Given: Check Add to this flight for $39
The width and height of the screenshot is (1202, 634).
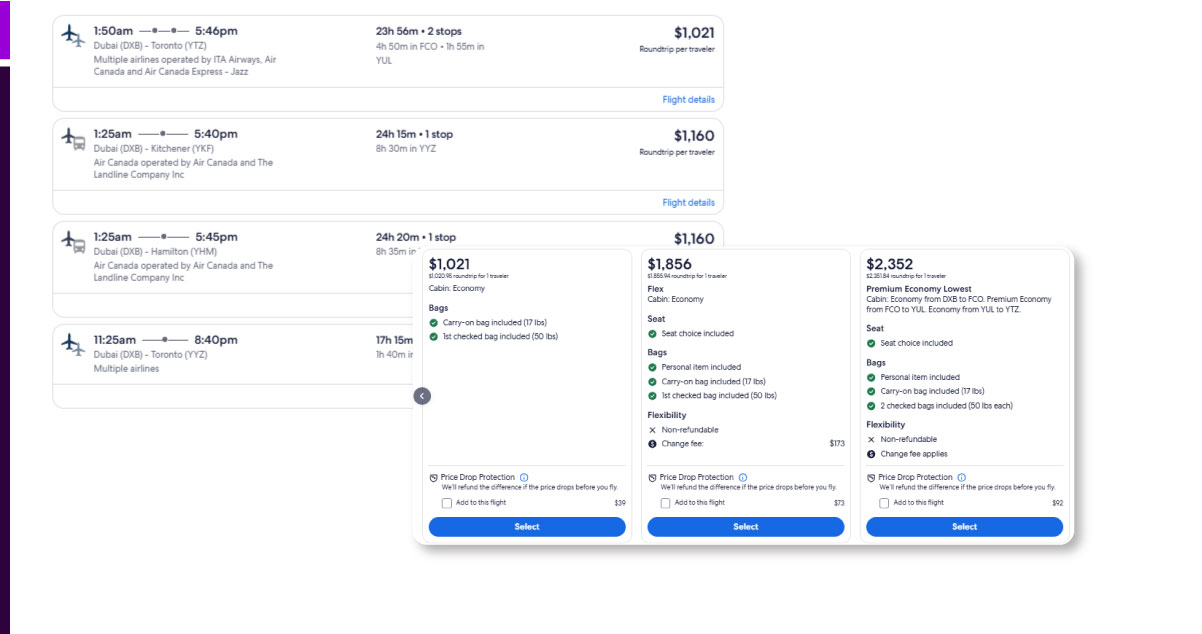Looking at the screenshot, I should (x=446, y=503).
